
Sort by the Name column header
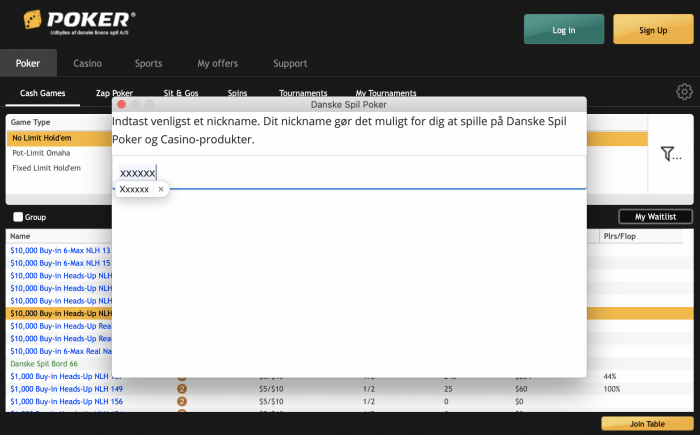pos(20,236)
